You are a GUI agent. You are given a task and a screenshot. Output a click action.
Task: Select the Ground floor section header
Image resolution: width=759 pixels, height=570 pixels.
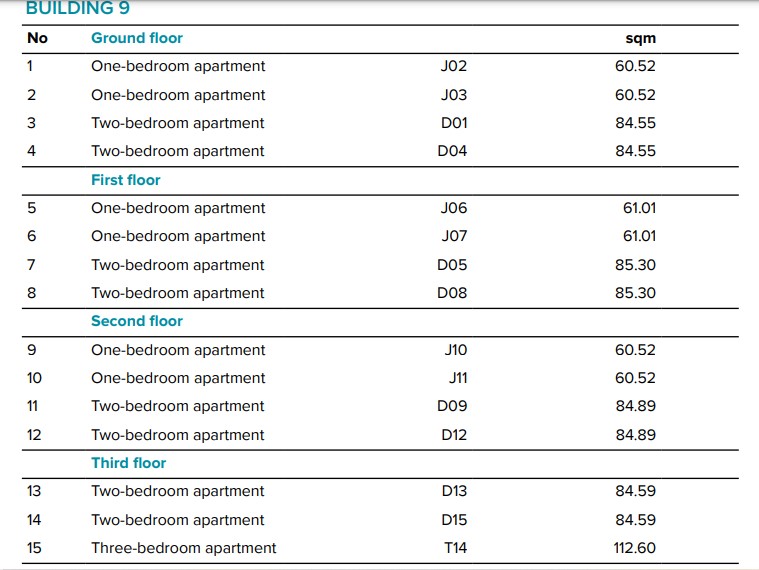click(x=137, y=38)
